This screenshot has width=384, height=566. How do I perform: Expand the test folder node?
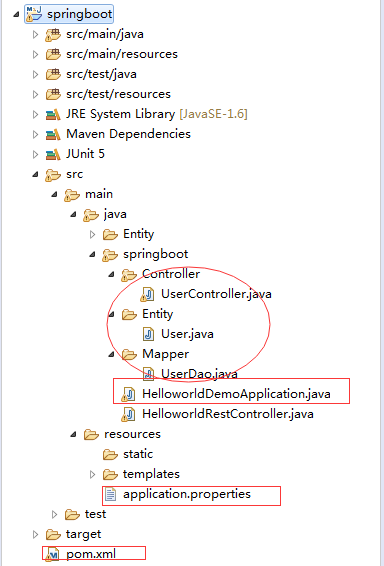[x=54, y=514]
